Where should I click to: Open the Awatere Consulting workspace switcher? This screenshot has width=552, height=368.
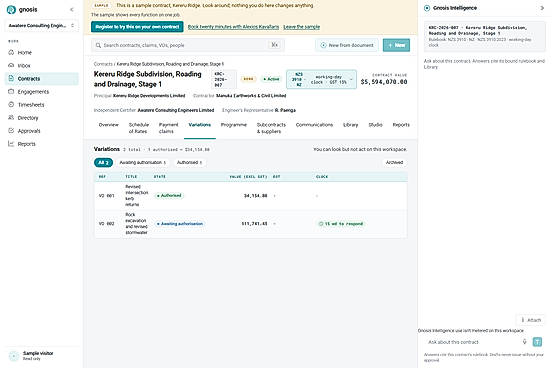[x=42, y=25]
